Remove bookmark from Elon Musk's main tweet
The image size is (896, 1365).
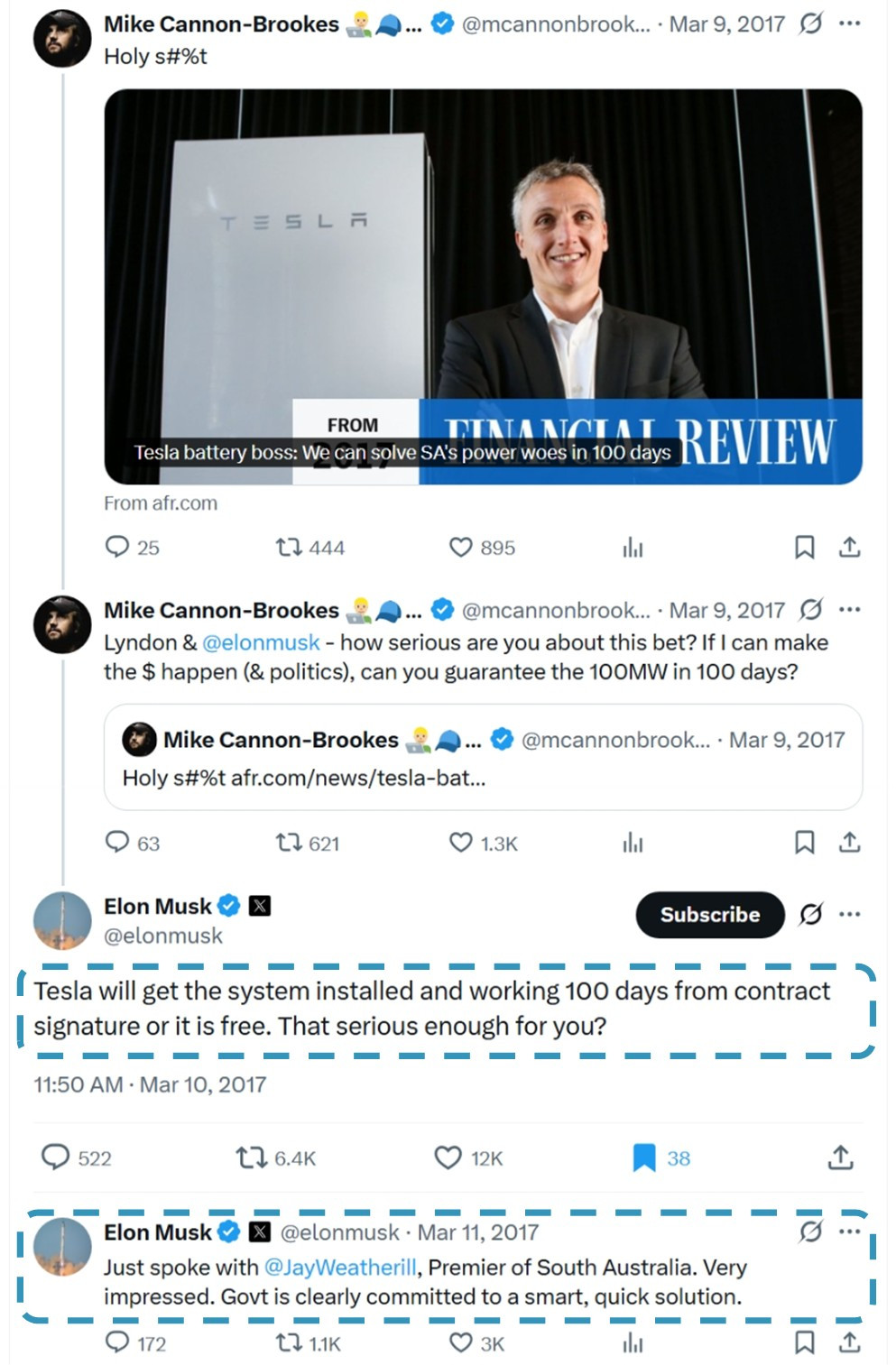[x=644, y=1157]
